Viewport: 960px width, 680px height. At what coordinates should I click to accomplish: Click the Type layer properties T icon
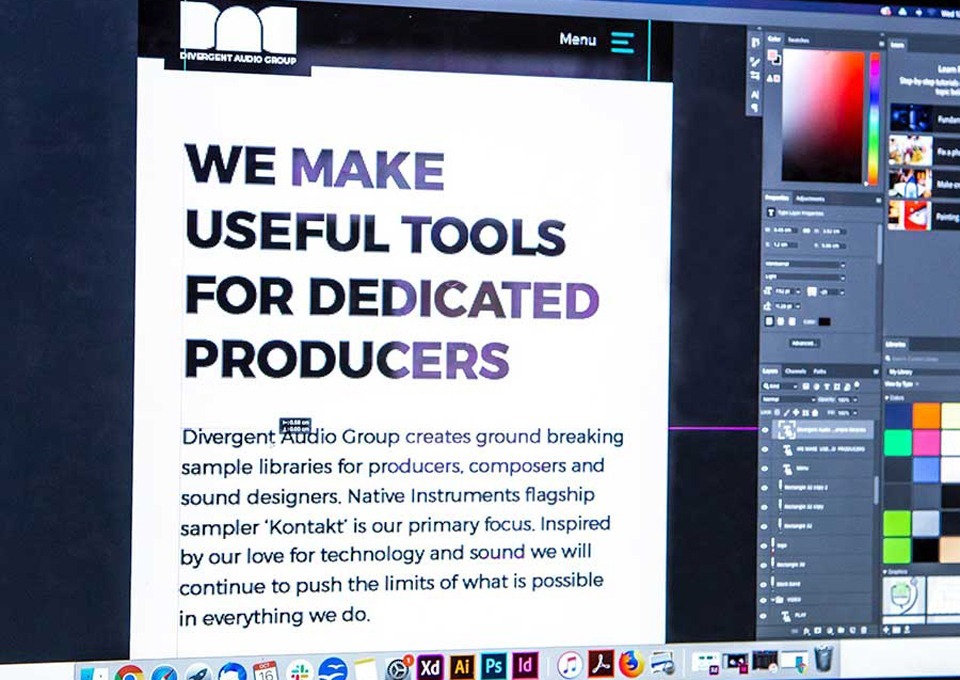tap(771, 212)
